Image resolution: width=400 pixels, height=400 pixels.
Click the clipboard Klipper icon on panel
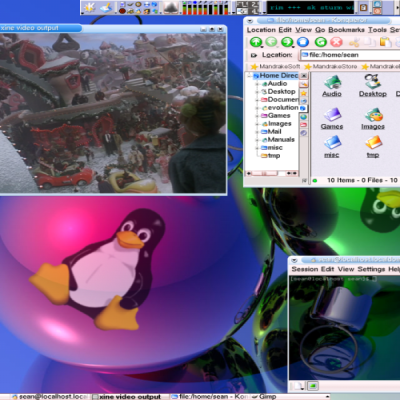pyautogui.click(x=363, y=7)
